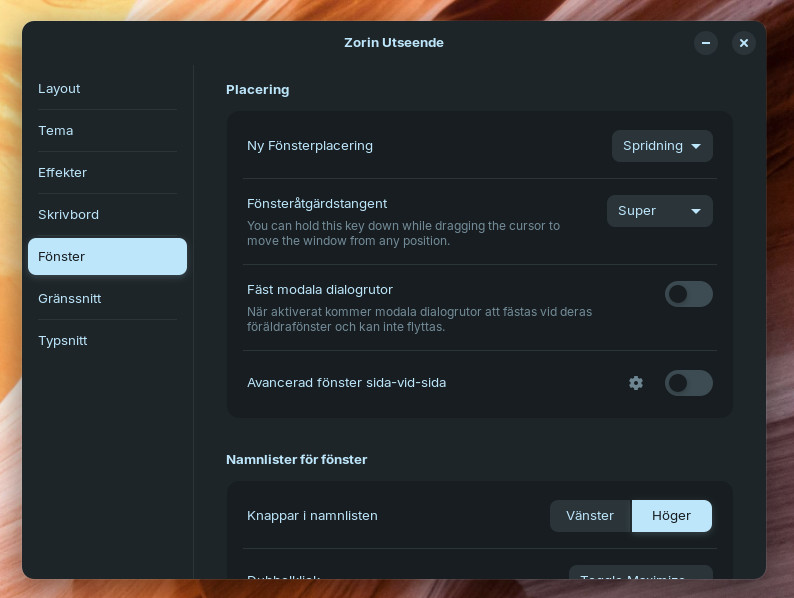Minimize the Zorin Utseende window

706,43
